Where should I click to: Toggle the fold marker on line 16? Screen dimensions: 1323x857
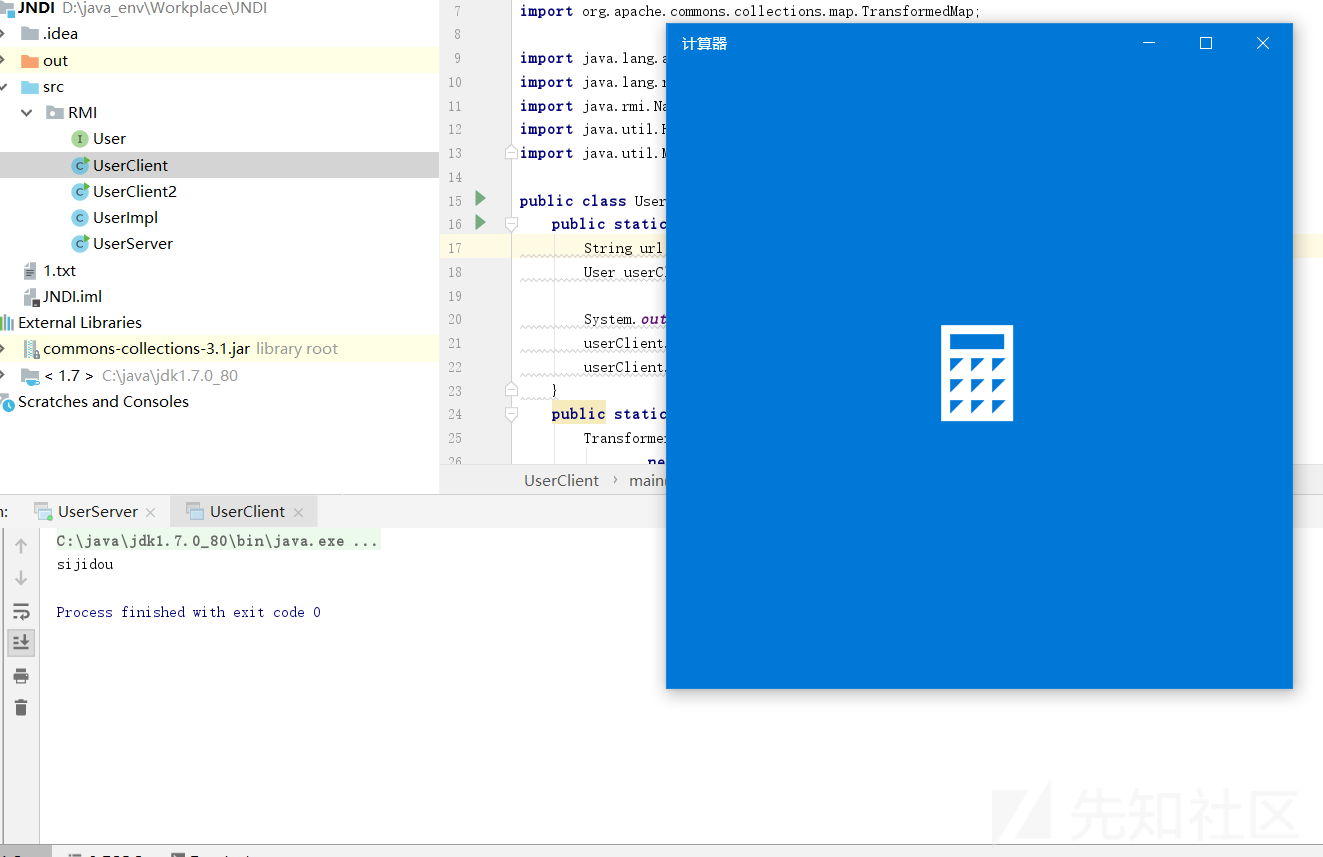(511, 224)
